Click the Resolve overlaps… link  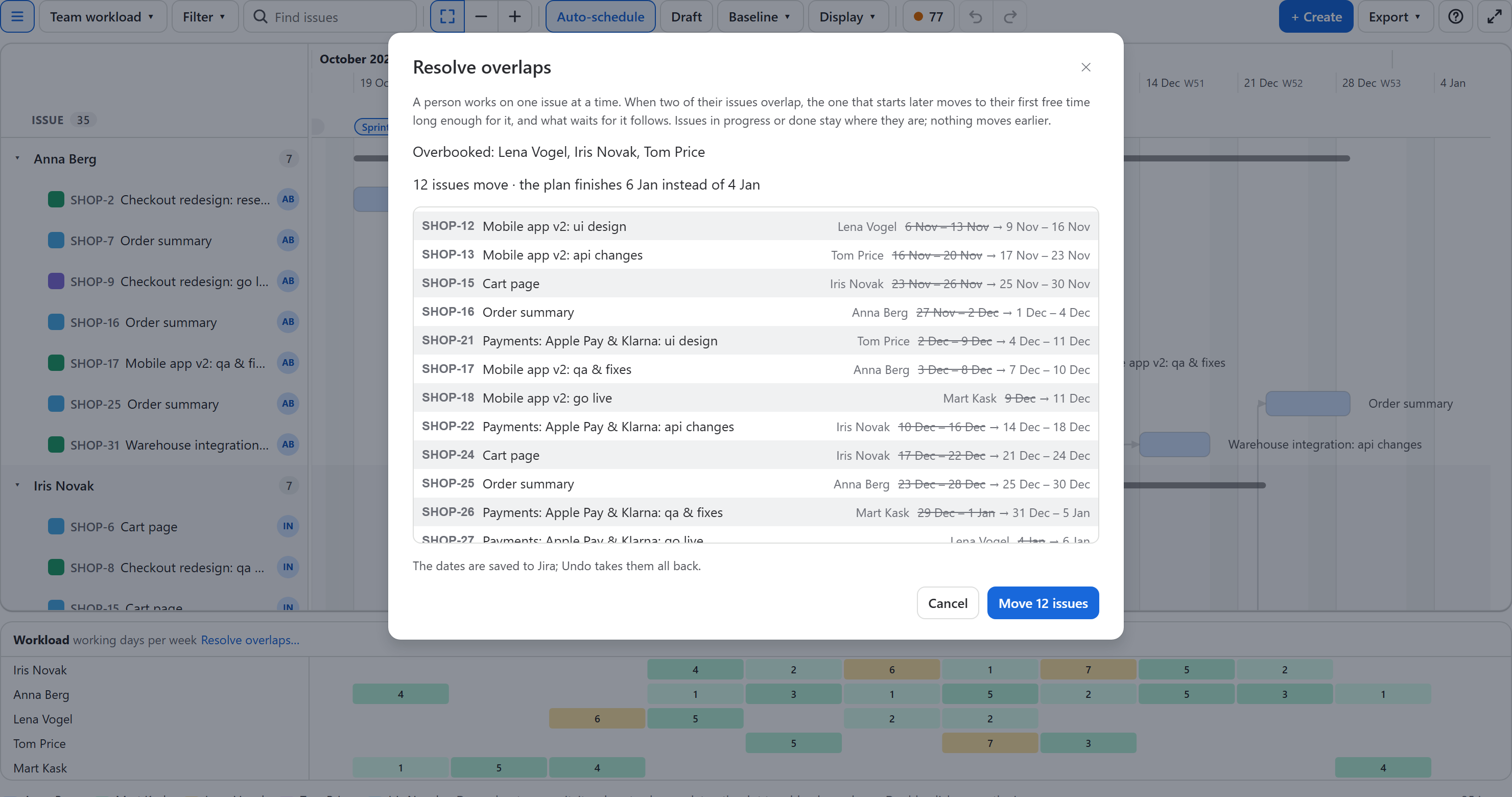click(250, 640)
